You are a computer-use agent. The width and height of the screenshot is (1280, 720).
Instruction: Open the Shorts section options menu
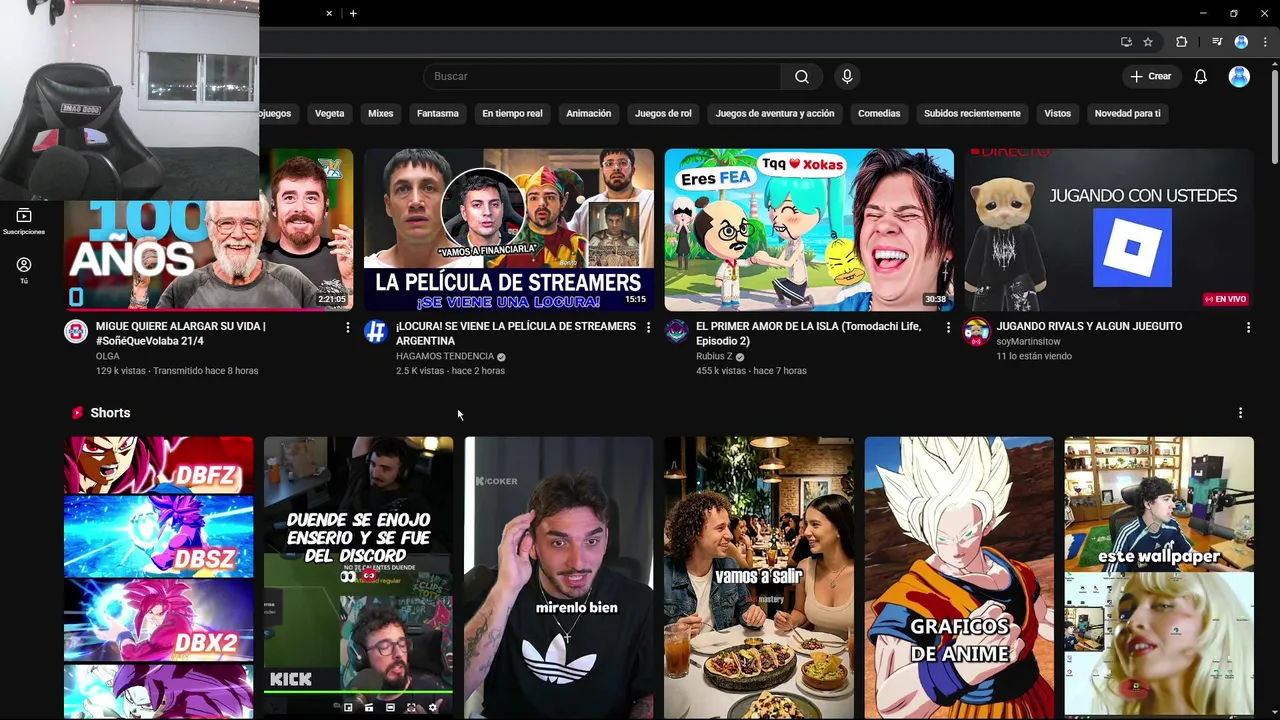pyautogui.click(x=1240, y=413)
